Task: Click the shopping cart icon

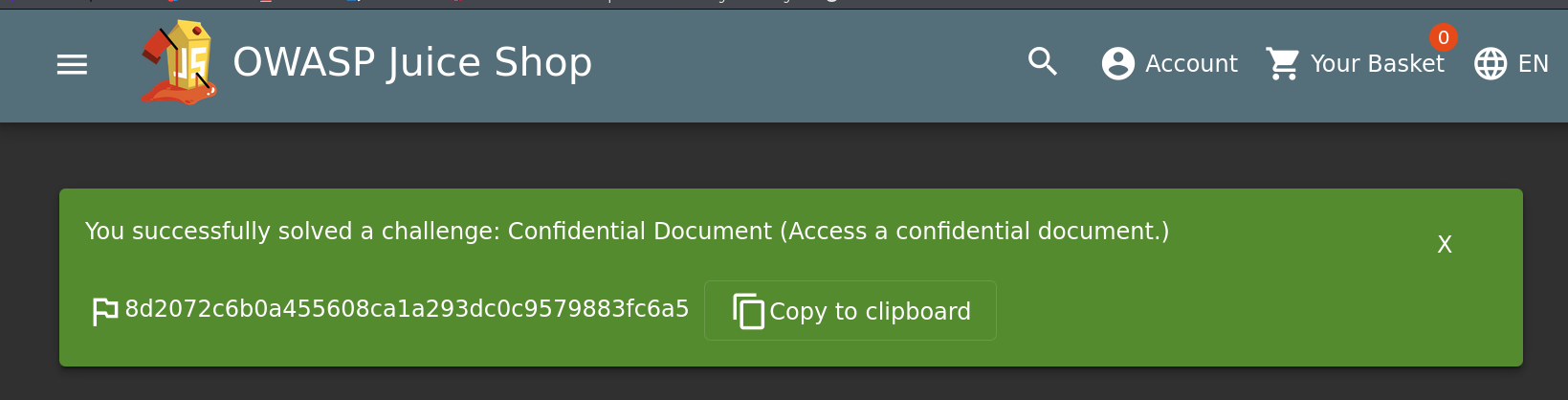Action: point(1282,64)
